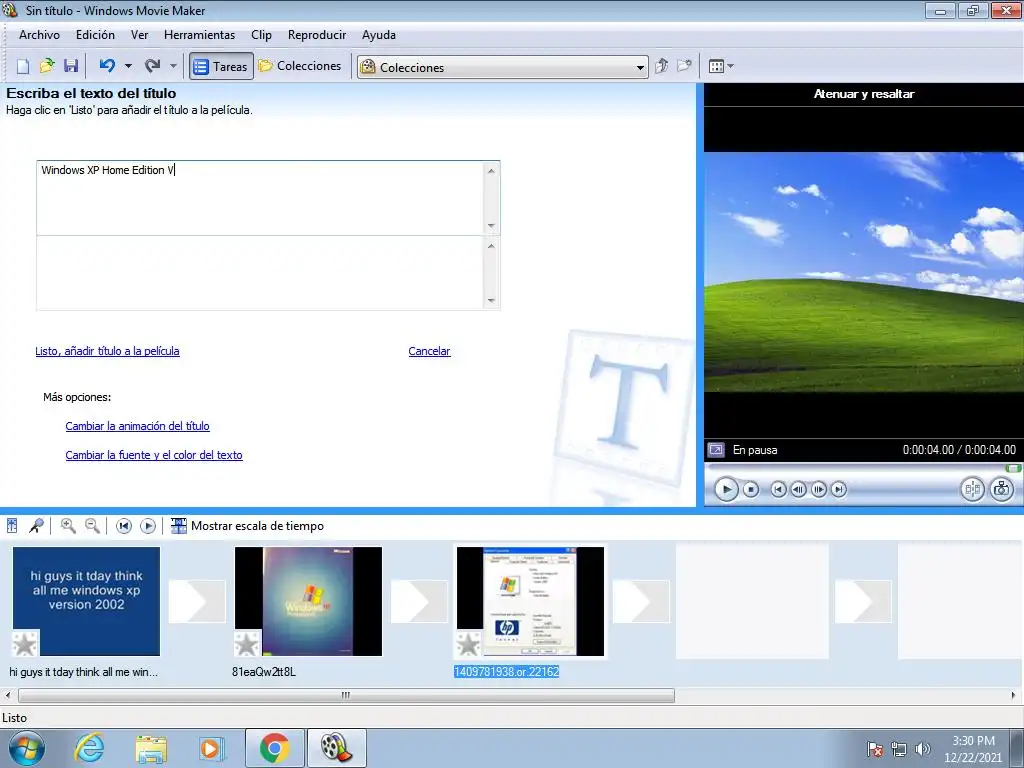Click the storyboard horizontal scrollbar thumb
Viewport: 1024px width, 768px height.
[346, 696]
